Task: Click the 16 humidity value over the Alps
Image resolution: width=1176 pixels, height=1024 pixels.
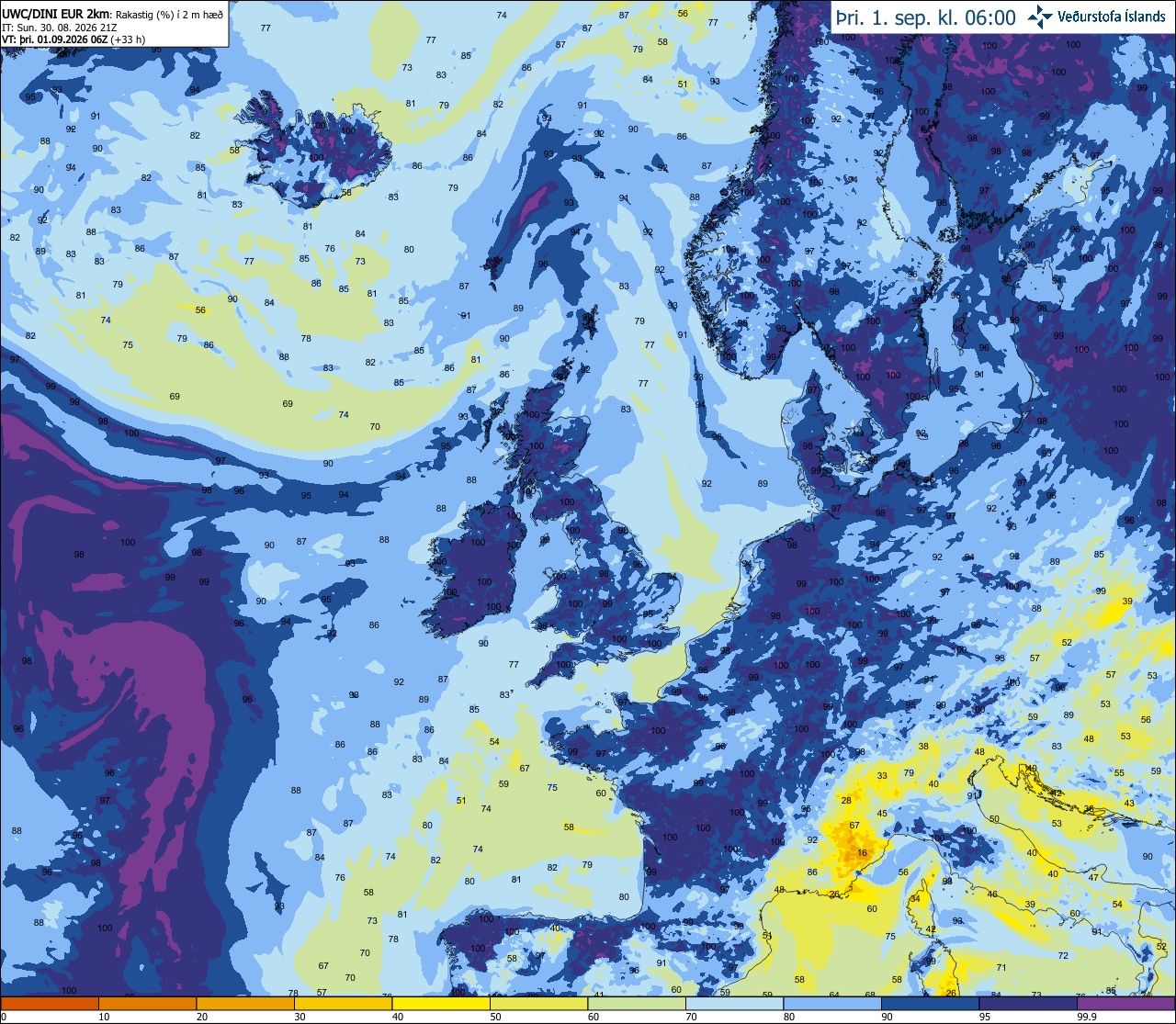Action: click(862, 853)
